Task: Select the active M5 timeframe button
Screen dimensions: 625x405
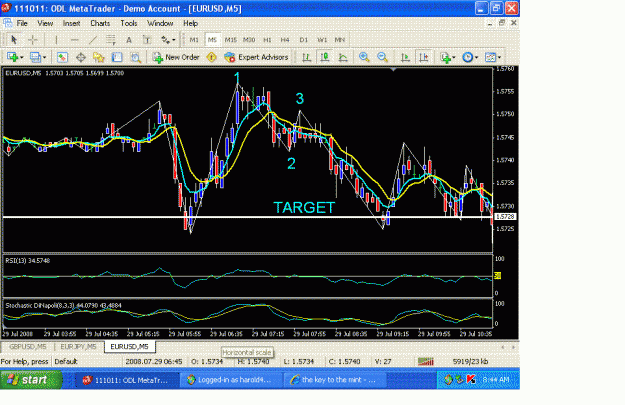Action: [x=212, y=40]
